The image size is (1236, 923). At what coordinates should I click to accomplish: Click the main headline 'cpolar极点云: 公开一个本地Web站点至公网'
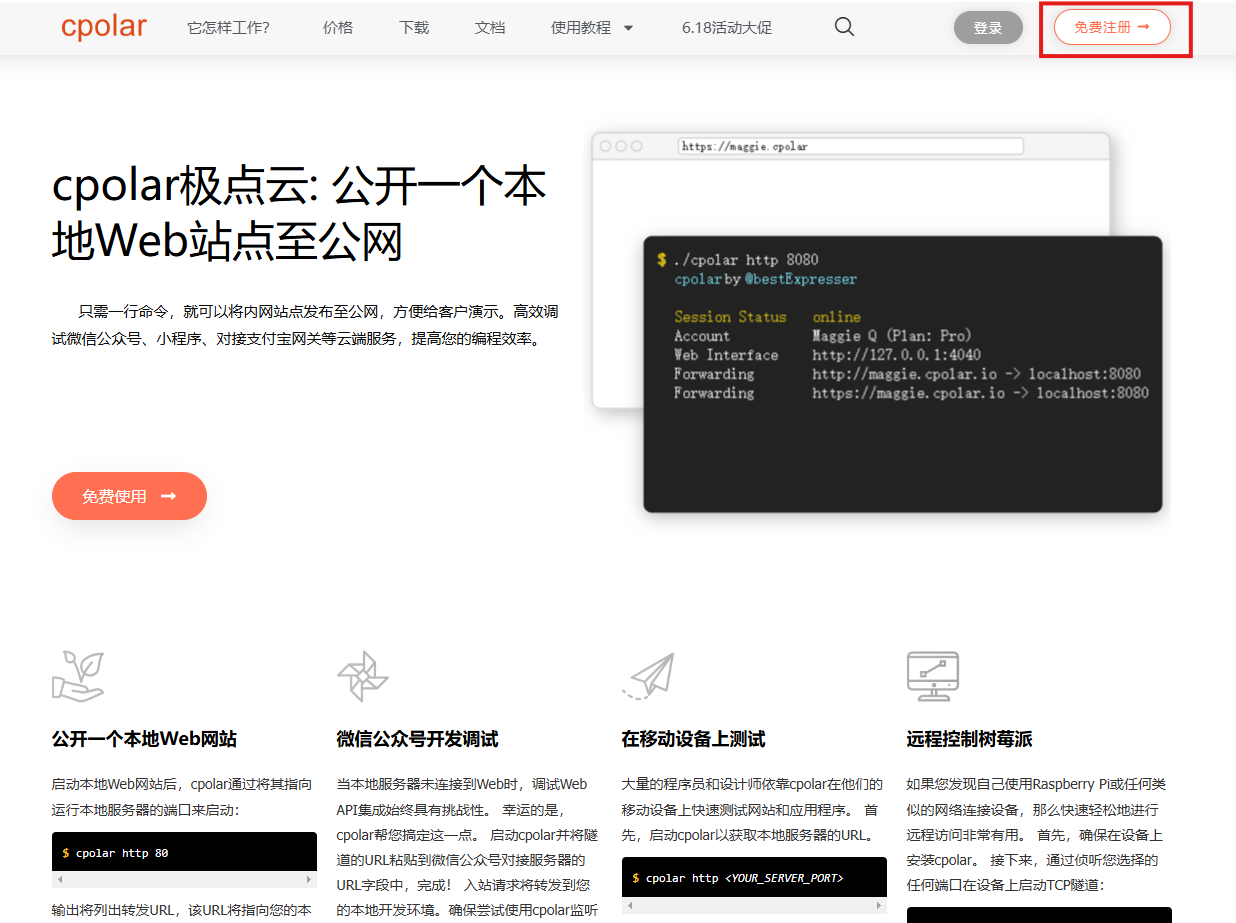tap(299, 214)
